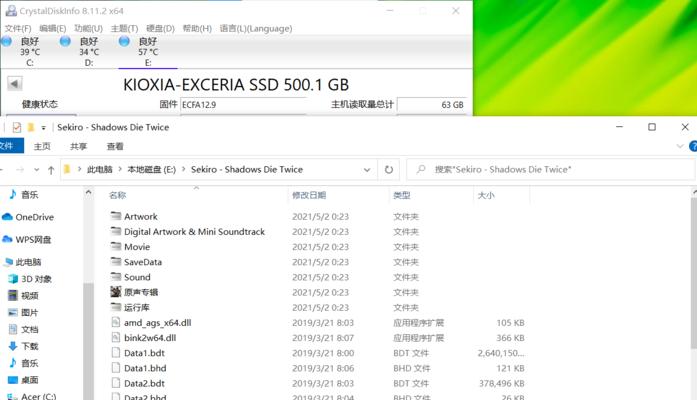Open the quick access toolbar dropdown

[x=44, y=128]
